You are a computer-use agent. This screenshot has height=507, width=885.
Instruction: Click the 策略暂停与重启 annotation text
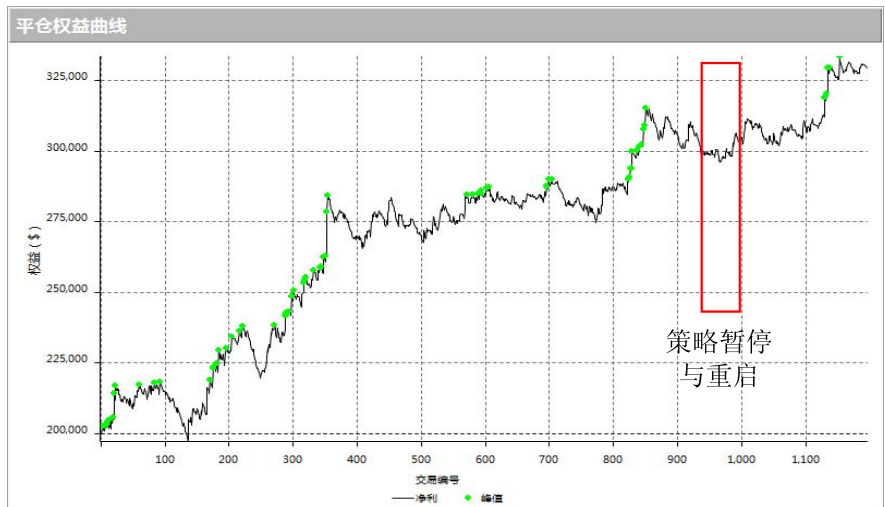pos(719,359)
